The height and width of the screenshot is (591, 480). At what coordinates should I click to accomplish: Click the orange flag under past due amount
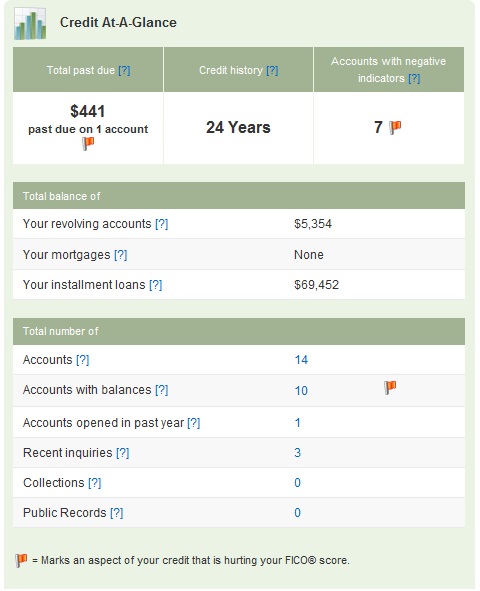[x=88, y=144]
